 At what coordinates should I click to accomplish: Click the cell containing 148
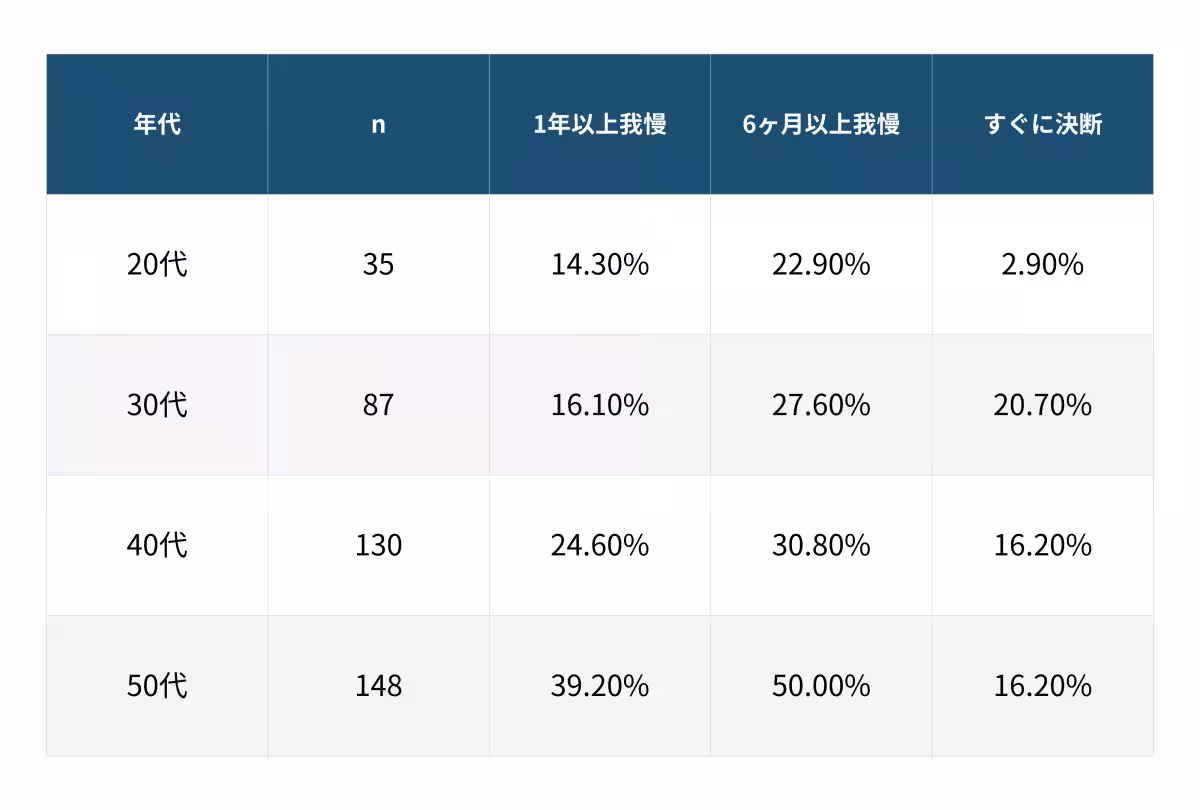pos(378,686)
